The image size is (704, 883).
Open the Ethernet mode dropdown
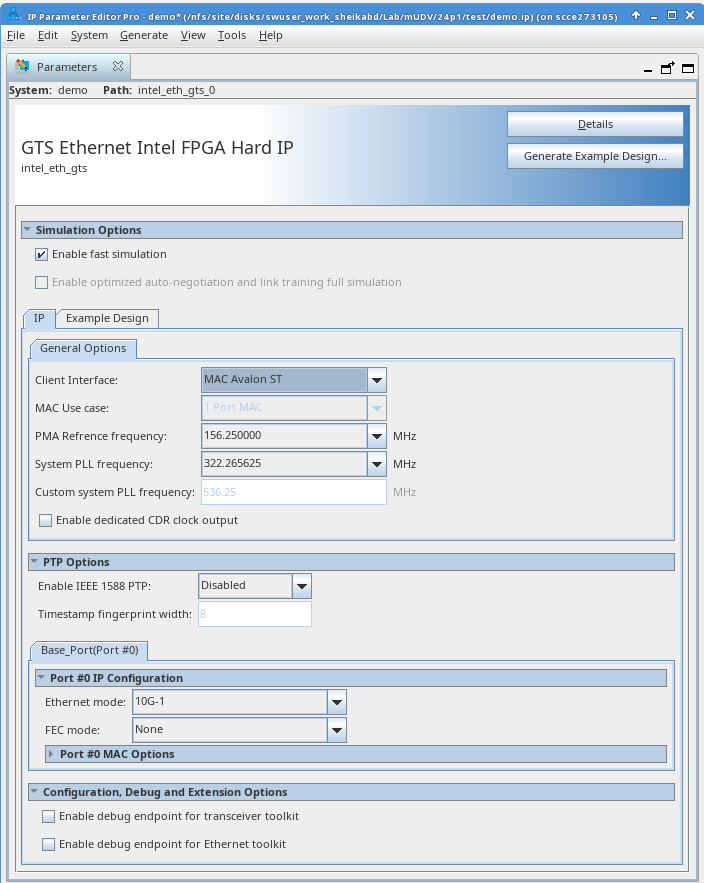[x=337, y=702]
